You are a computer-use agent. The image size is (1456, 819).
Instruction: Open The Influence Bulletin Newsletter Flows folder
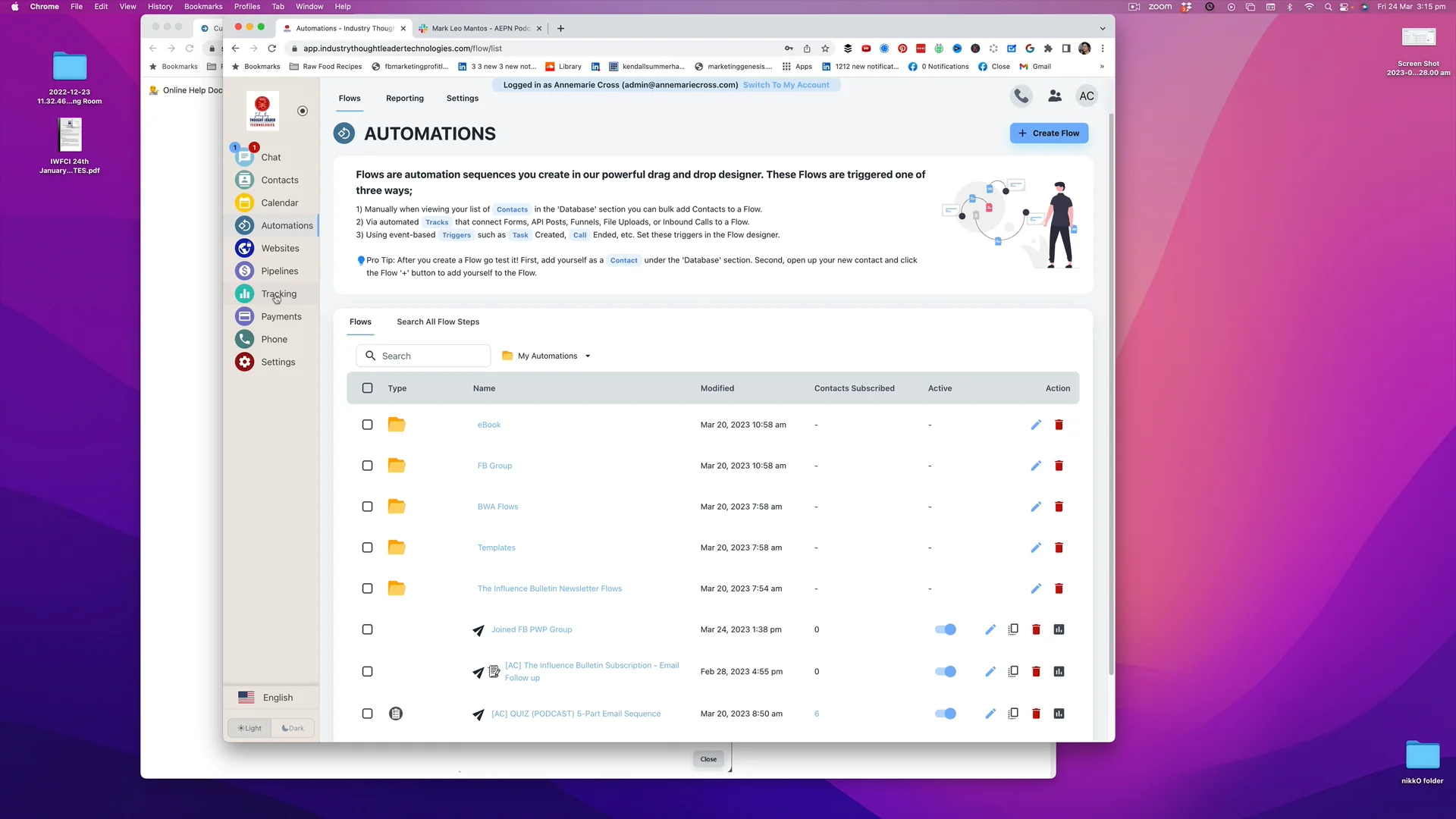pos(550,588)
